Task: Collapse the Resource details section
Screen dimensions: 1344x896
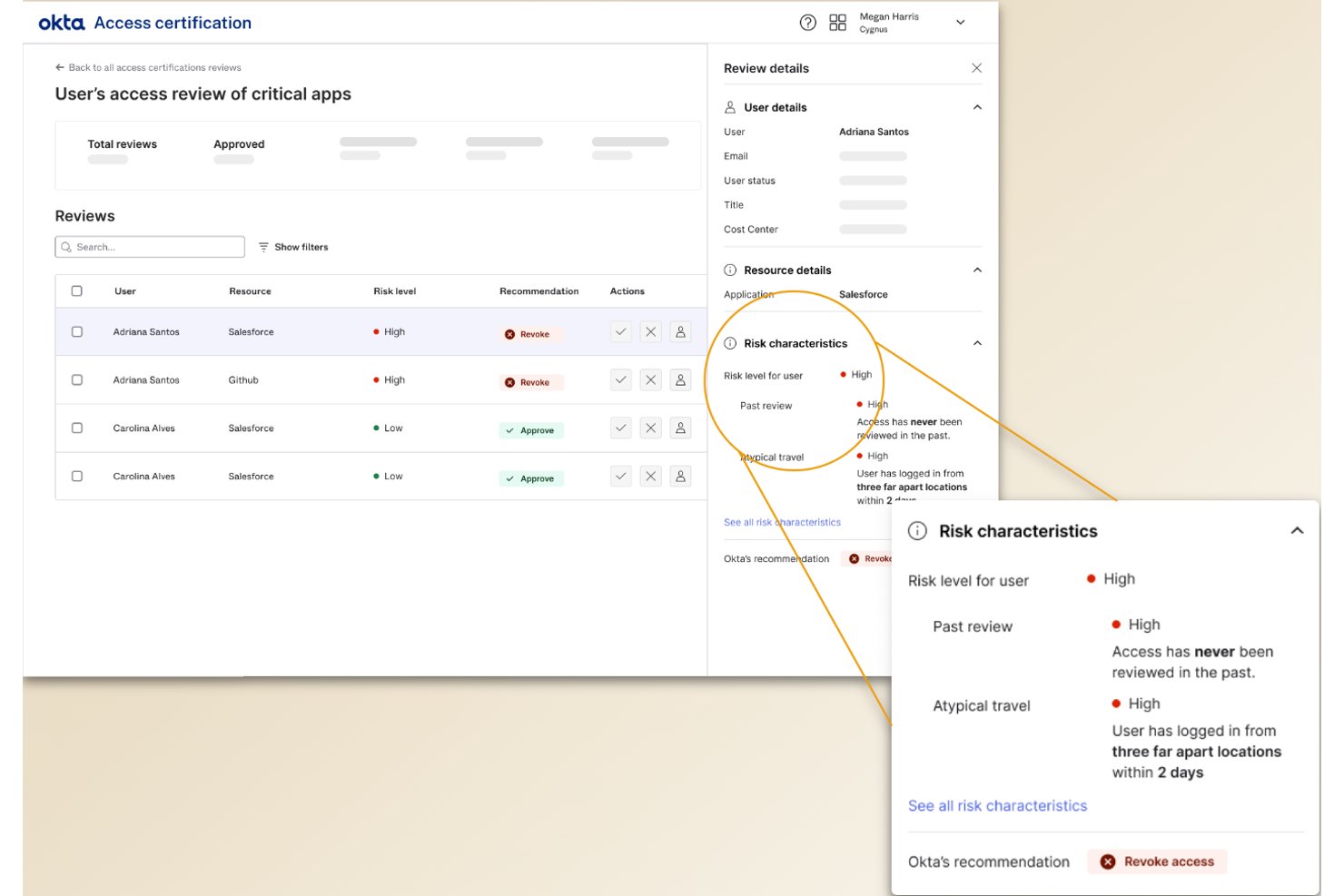Action: tap(977, 271)
